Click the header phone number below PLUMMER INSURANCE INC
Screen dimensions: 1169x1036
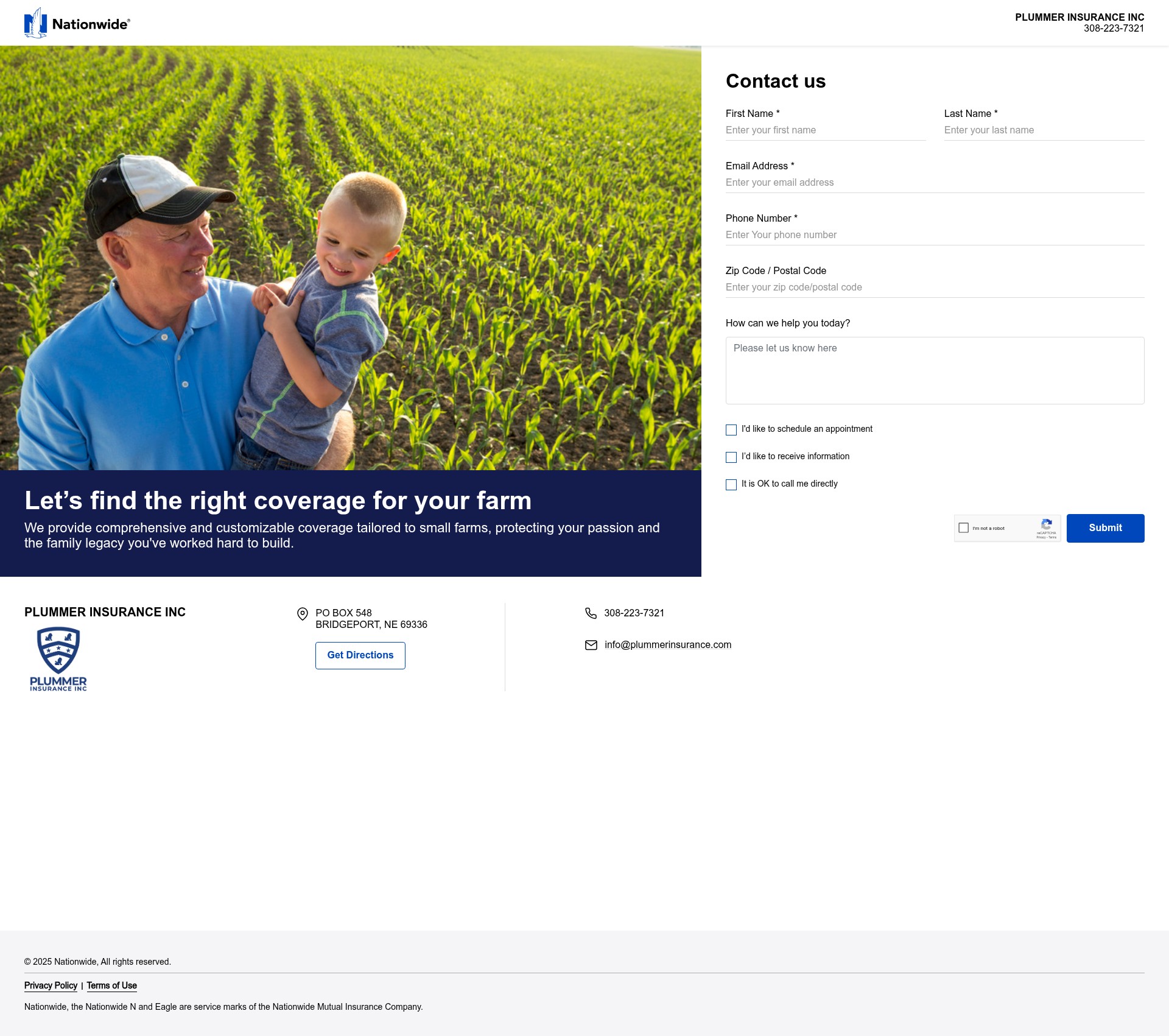coord(1114,29)
